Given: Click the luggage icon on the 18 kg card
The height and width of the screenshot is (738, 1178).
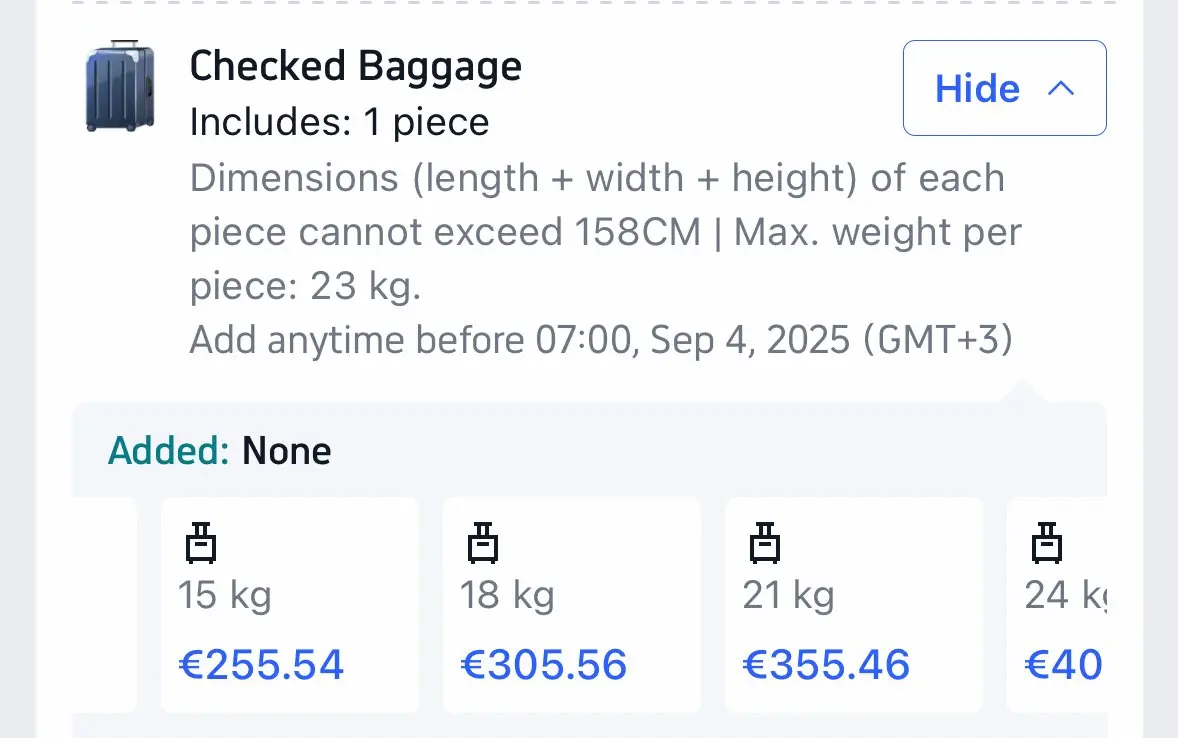Looking at the screenshot, I should click(x=483, y=543).
